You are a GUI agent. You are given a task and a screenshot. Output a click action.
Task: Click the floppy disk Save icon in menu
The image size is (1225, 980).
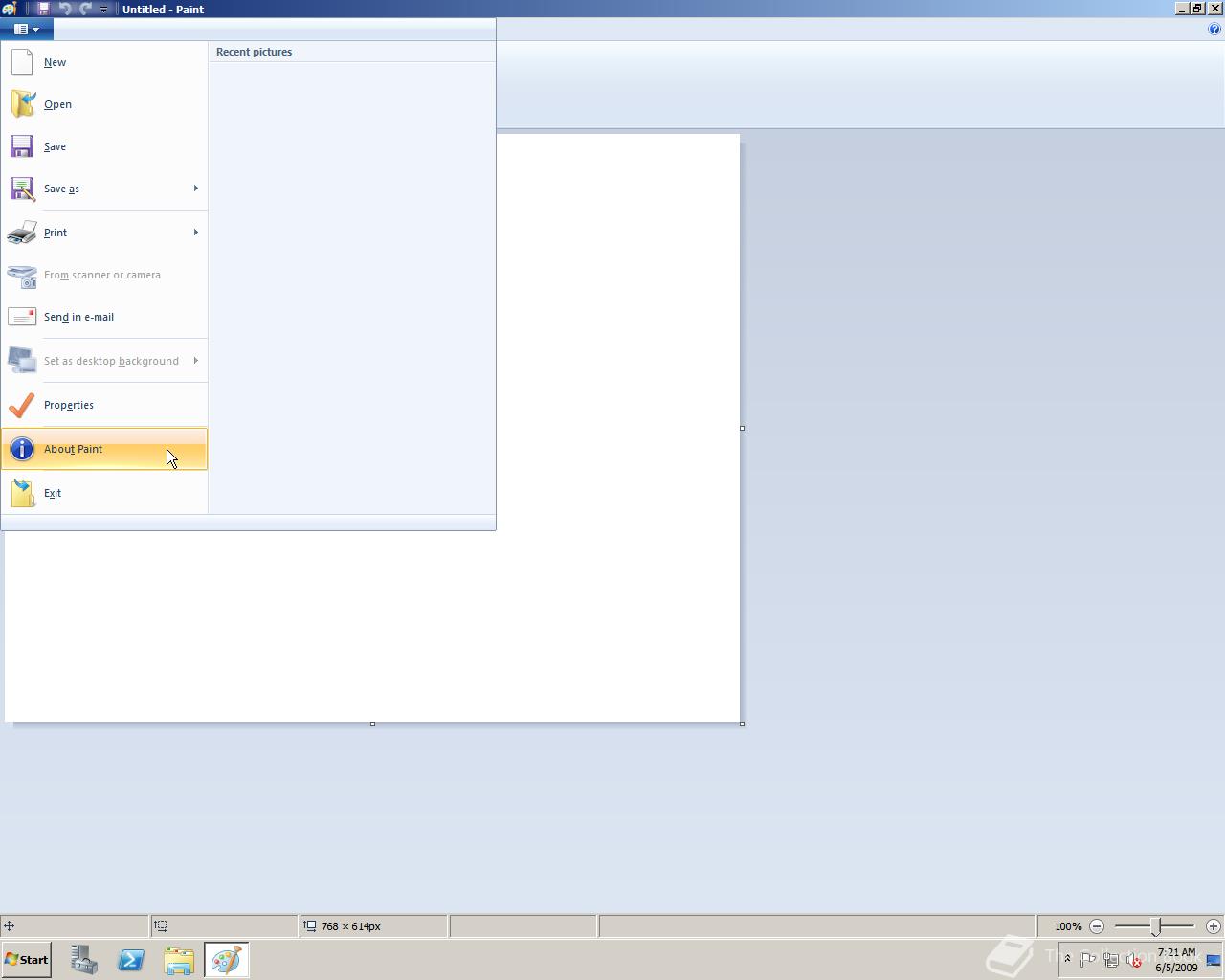click(x=22, y=146)
